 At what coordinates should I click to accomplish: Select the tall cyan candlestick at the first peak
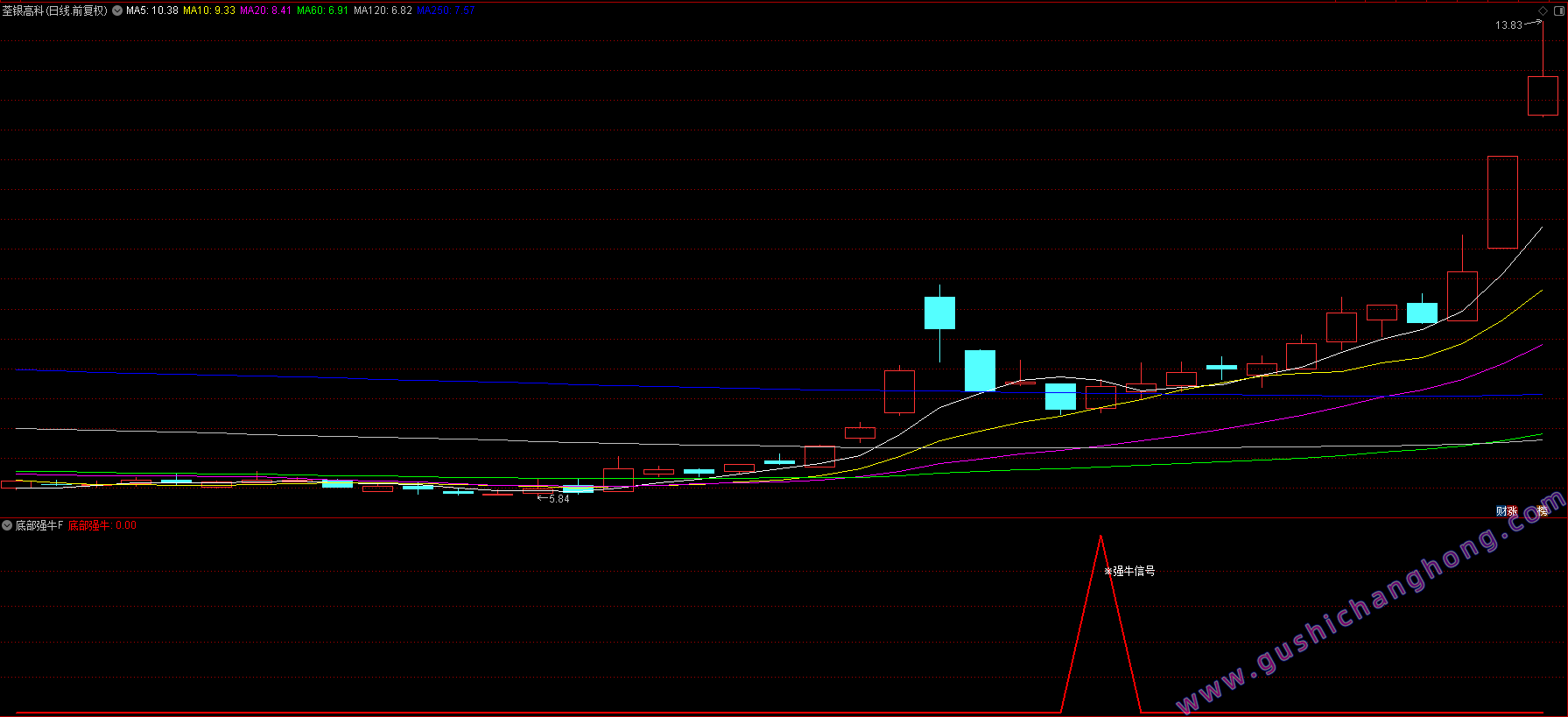(x=939, y=313)
